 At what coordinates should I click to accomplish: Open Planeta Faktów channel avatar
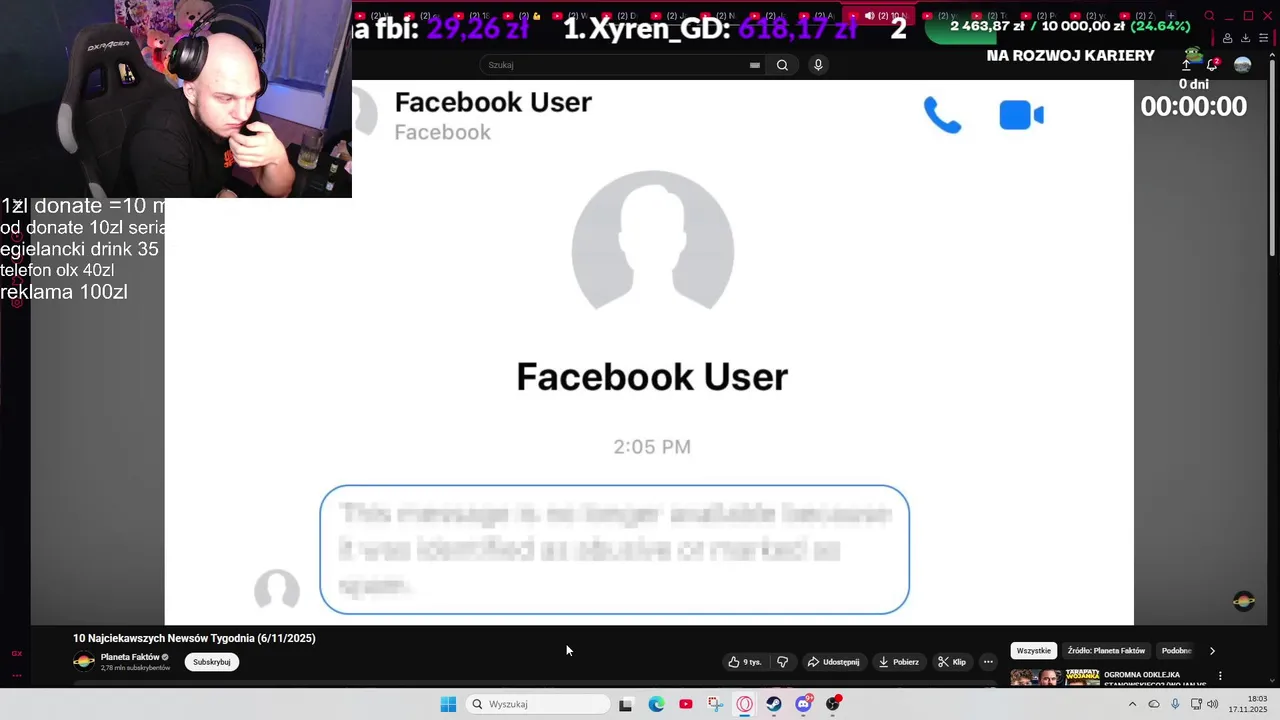point(84,661)
